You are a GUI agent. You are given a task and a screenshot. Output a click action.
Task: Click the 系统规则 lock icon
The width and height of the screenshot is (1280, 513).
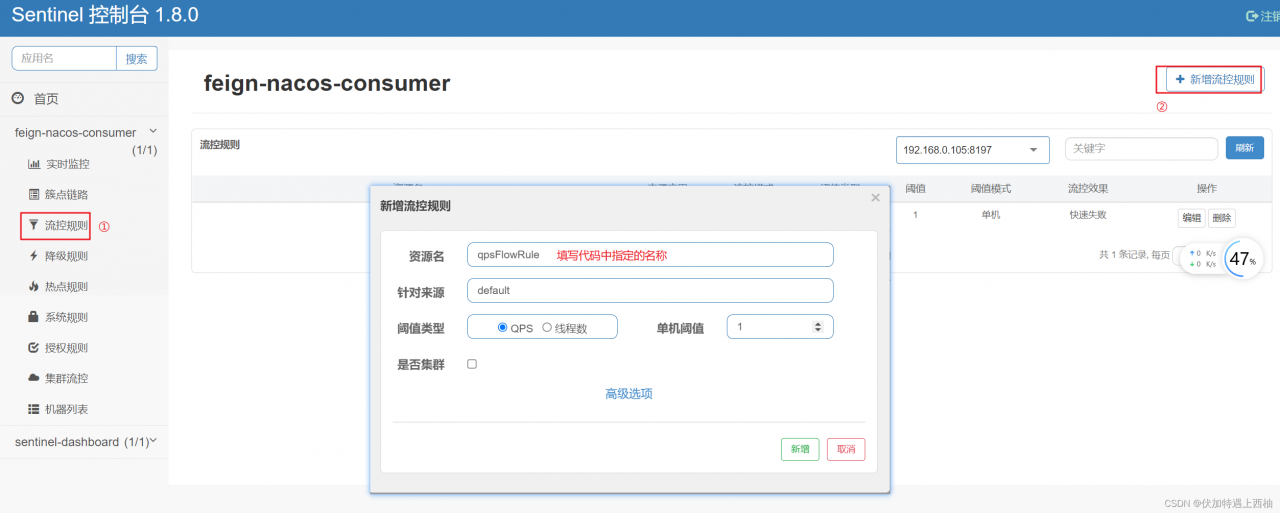pyautogui.click(x=34, y=317)
